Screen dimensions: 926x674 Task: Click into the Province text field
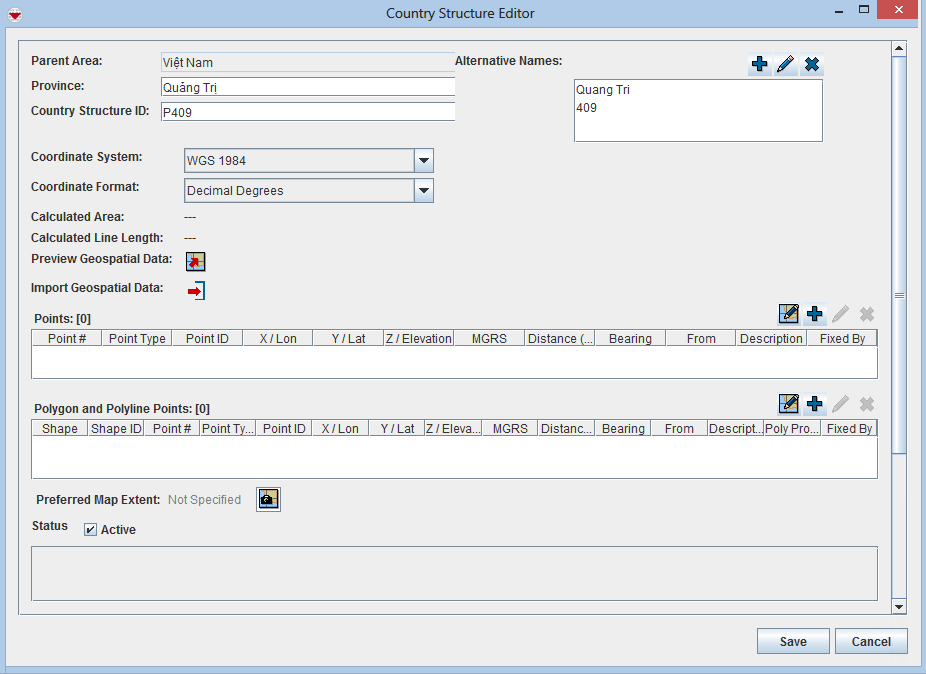tap(307, 87)
